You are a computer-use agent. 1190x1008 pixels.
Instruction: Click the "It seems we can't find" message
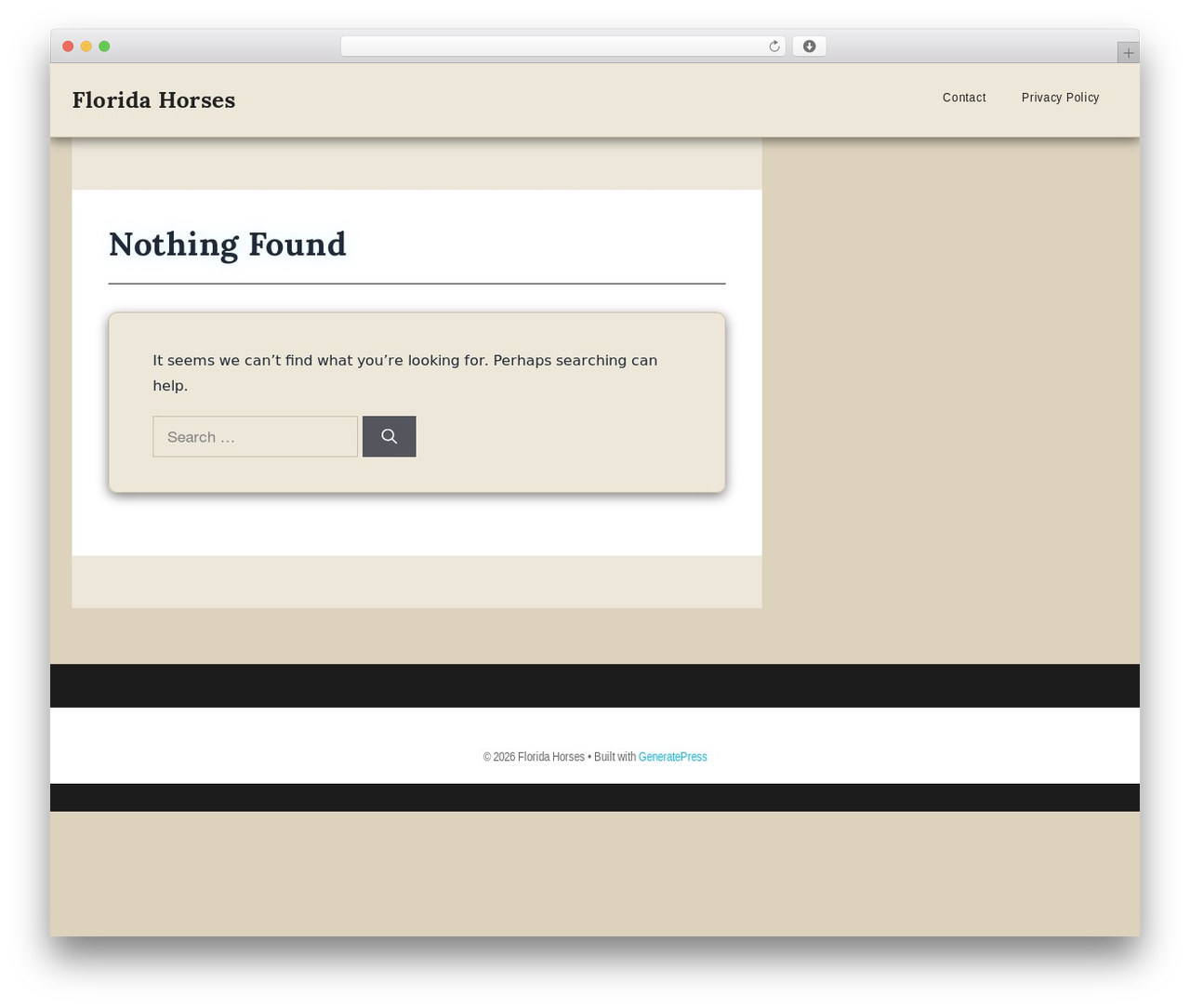[x=405, y=372]
